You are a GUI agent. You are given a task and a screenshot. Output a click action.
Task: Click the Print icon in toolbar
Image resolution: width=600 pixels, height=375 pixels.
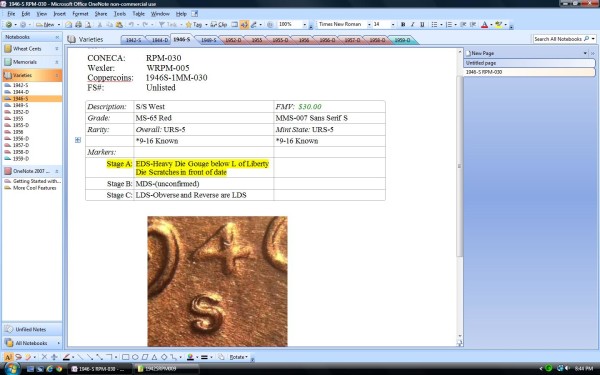click(78, 24)
